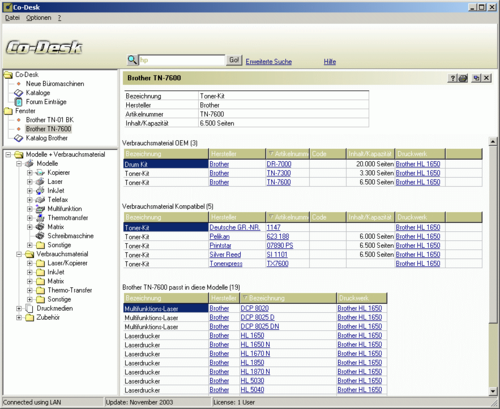Click in the search text field
This screenshot has height=409, width=500.
[182, 60]
